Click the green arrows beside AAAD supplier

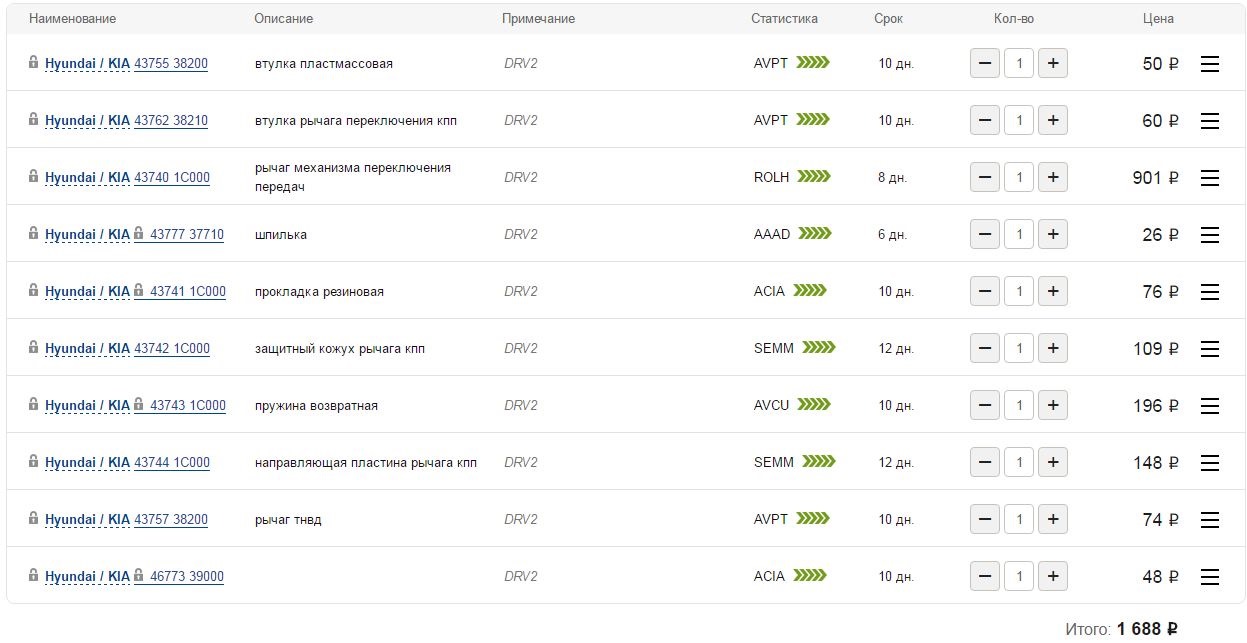(x=815, y=234)
